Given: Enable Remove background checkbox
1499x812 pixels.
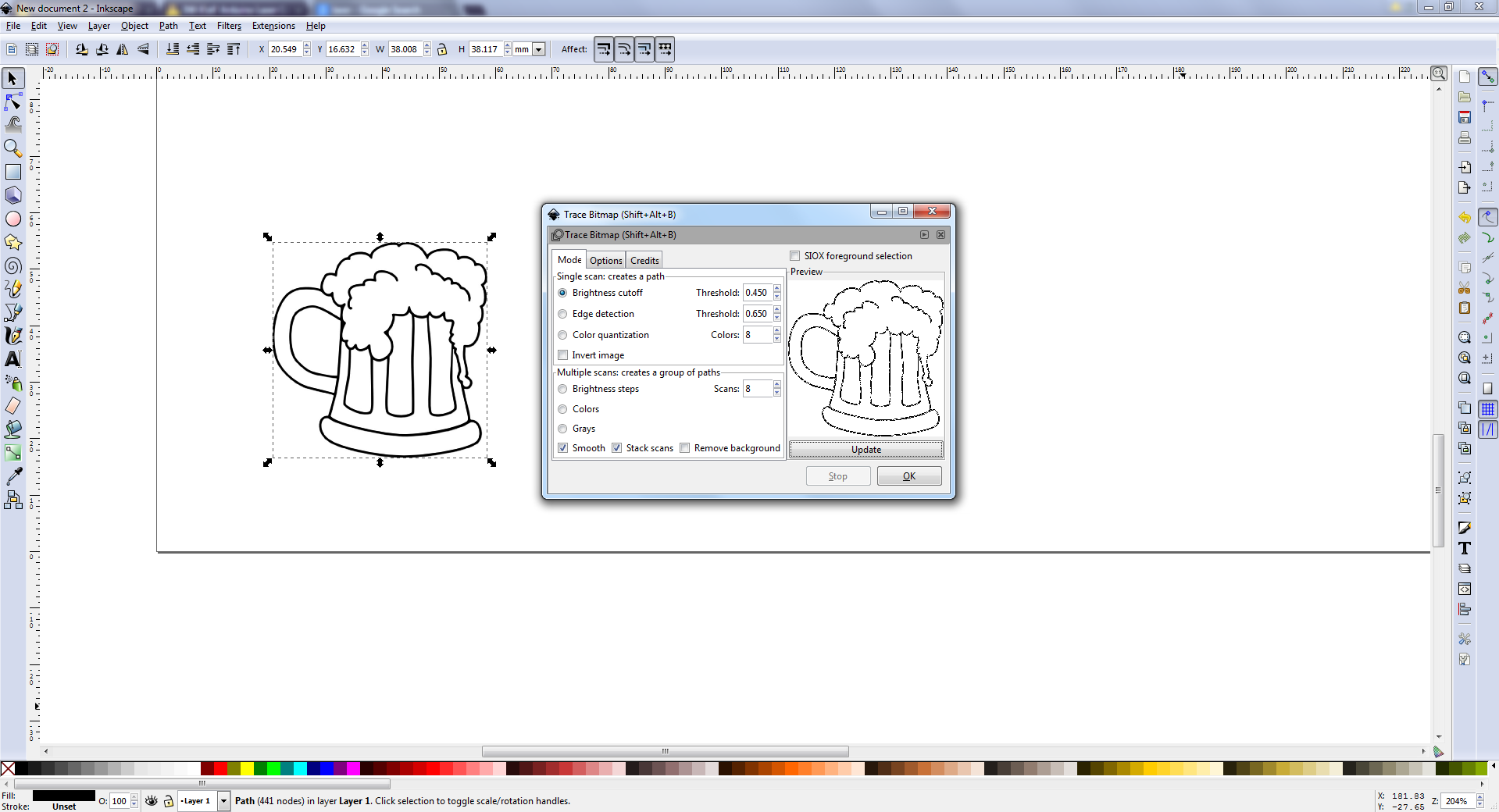Looking at the screenshot, I should pos(684,448).
